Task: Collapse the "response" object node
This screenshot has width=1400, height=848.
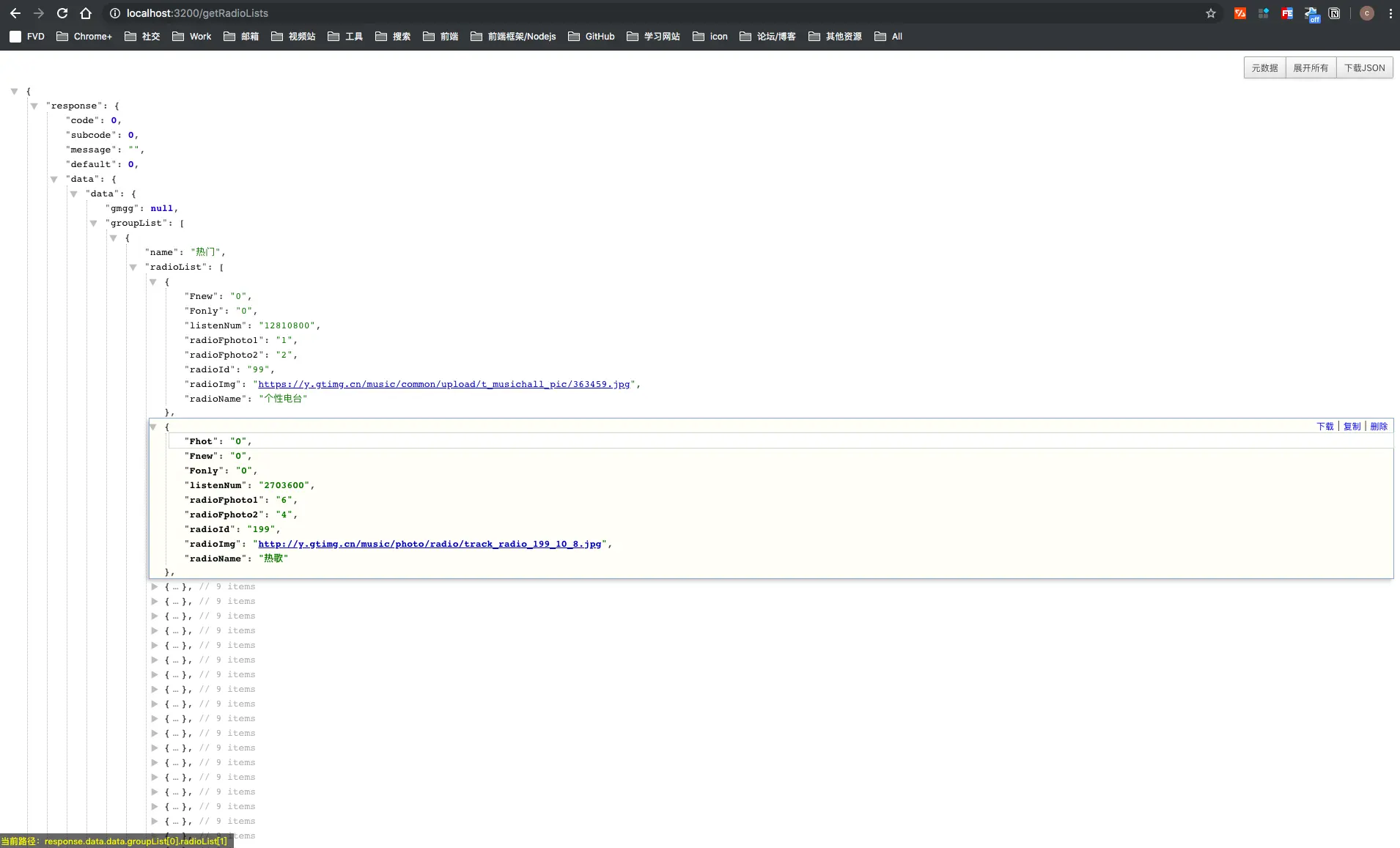Action: (34, 106)
